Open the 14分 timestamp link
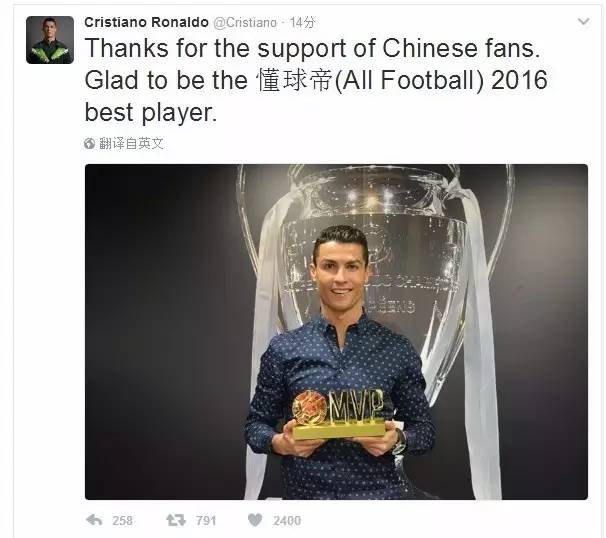 click(x=302, y=23)
